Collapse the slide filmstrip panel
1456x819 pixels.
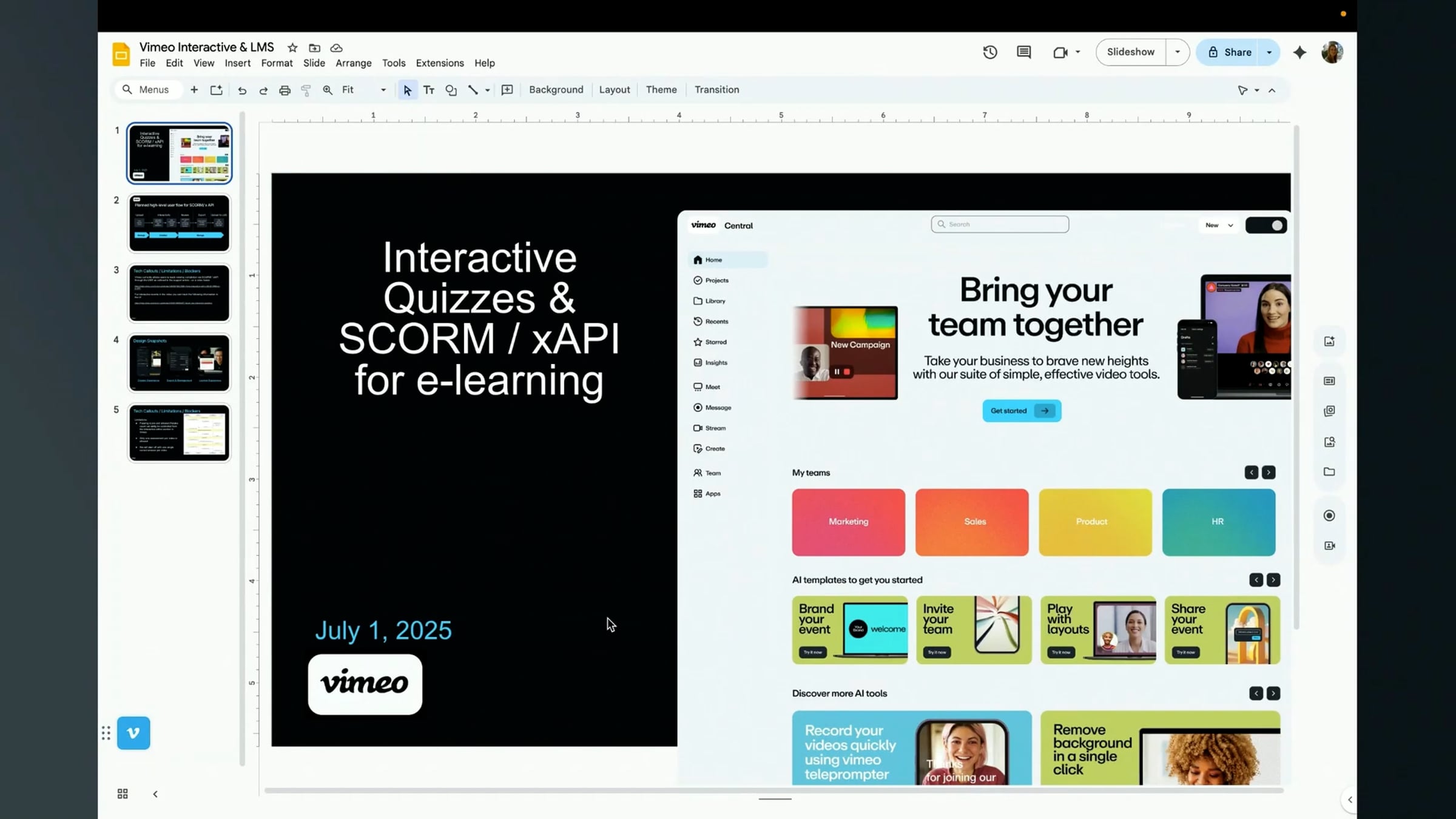[x=155, y=794]
